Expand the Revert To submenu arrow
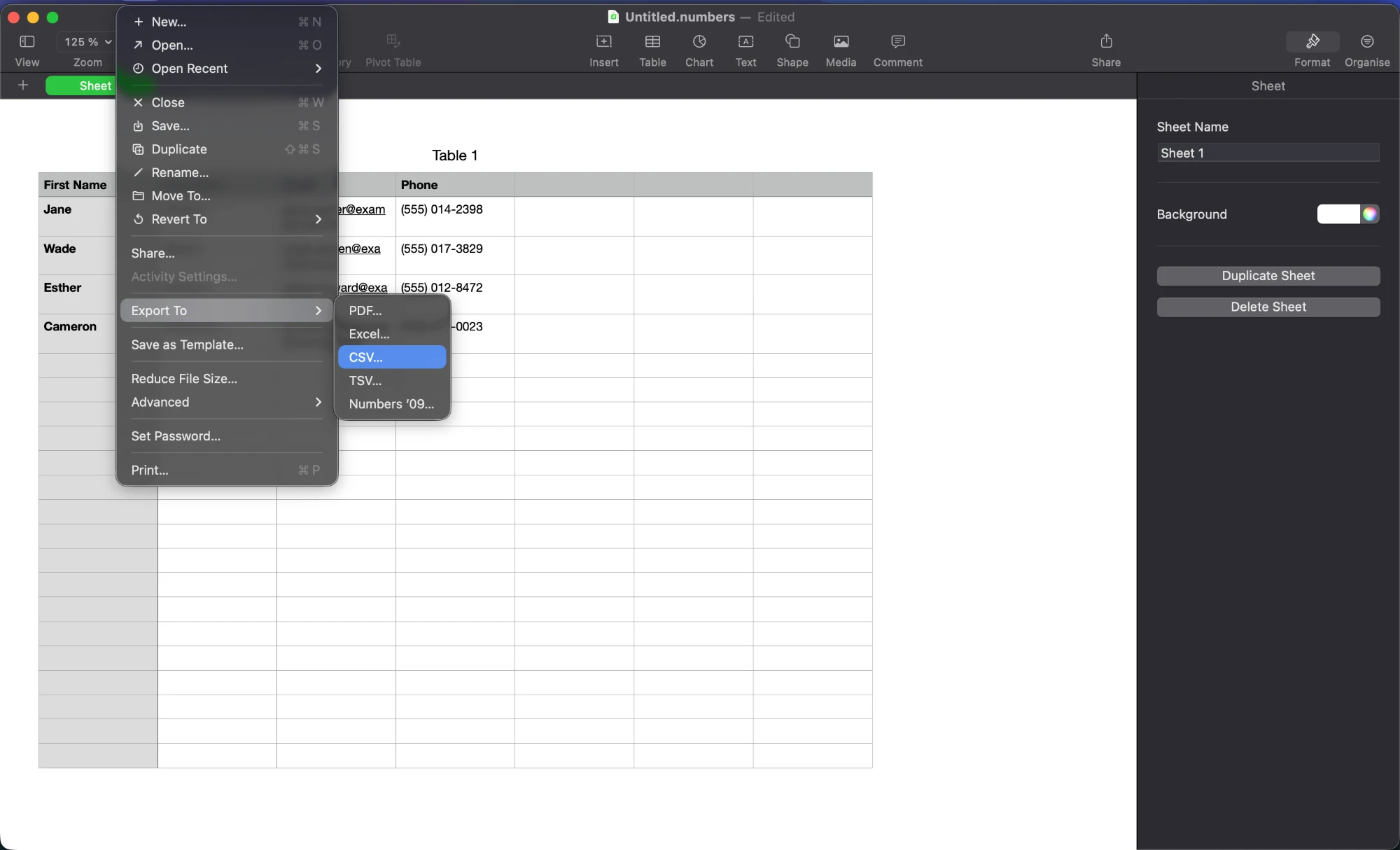 318,219
